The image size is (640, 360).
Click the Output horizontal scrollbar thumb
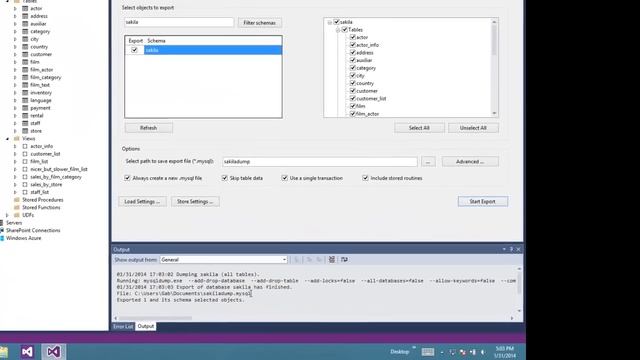(155, 318)
